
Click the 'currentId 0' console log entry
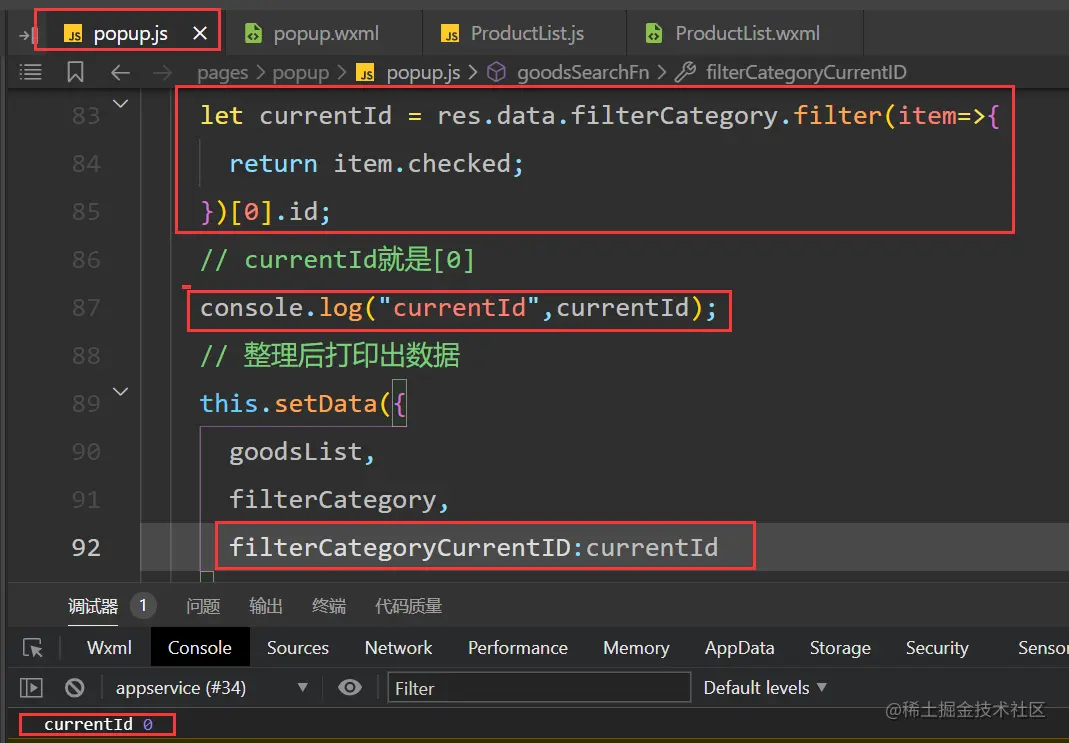[x=98, y=724]
